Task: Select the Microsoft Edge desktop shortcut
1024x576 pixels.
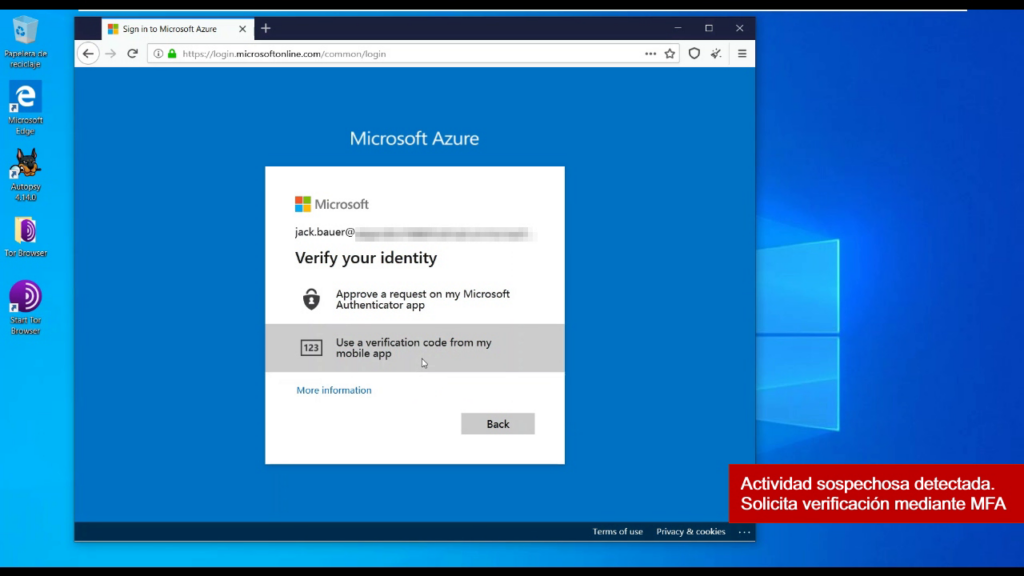Action: [25, 108]
